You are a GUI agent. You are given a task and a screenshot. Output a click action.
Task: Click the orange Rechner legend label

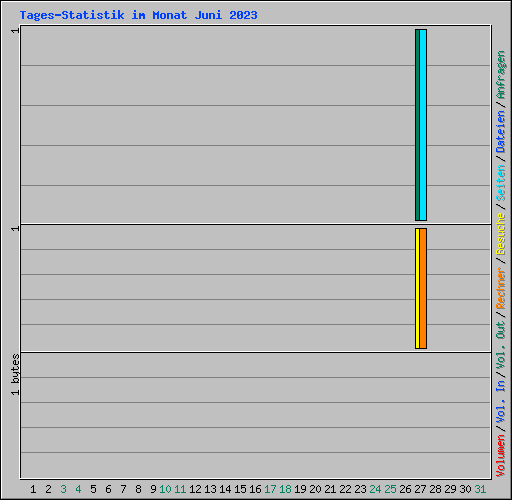[500, 288]
